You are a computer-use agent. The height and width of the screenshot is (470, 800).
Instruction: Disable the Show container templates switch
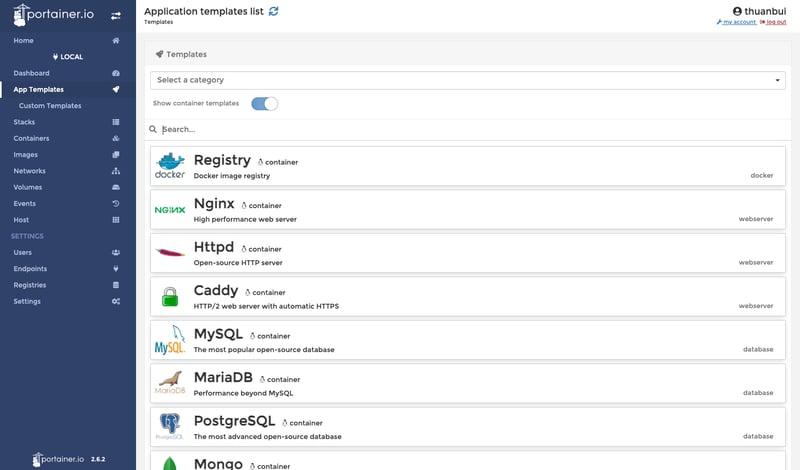(x=265, y=103)
